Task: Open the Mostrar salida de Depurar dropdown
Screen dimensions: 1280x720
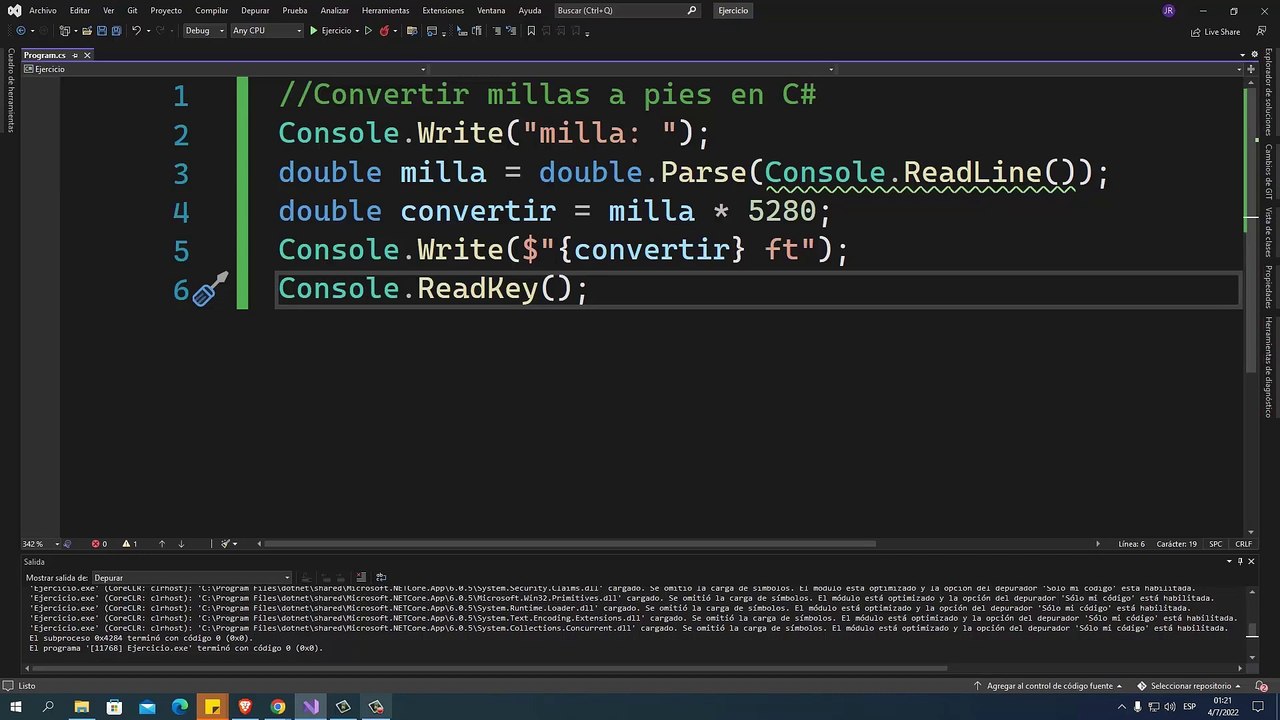Action: click(x=192, y=577)
